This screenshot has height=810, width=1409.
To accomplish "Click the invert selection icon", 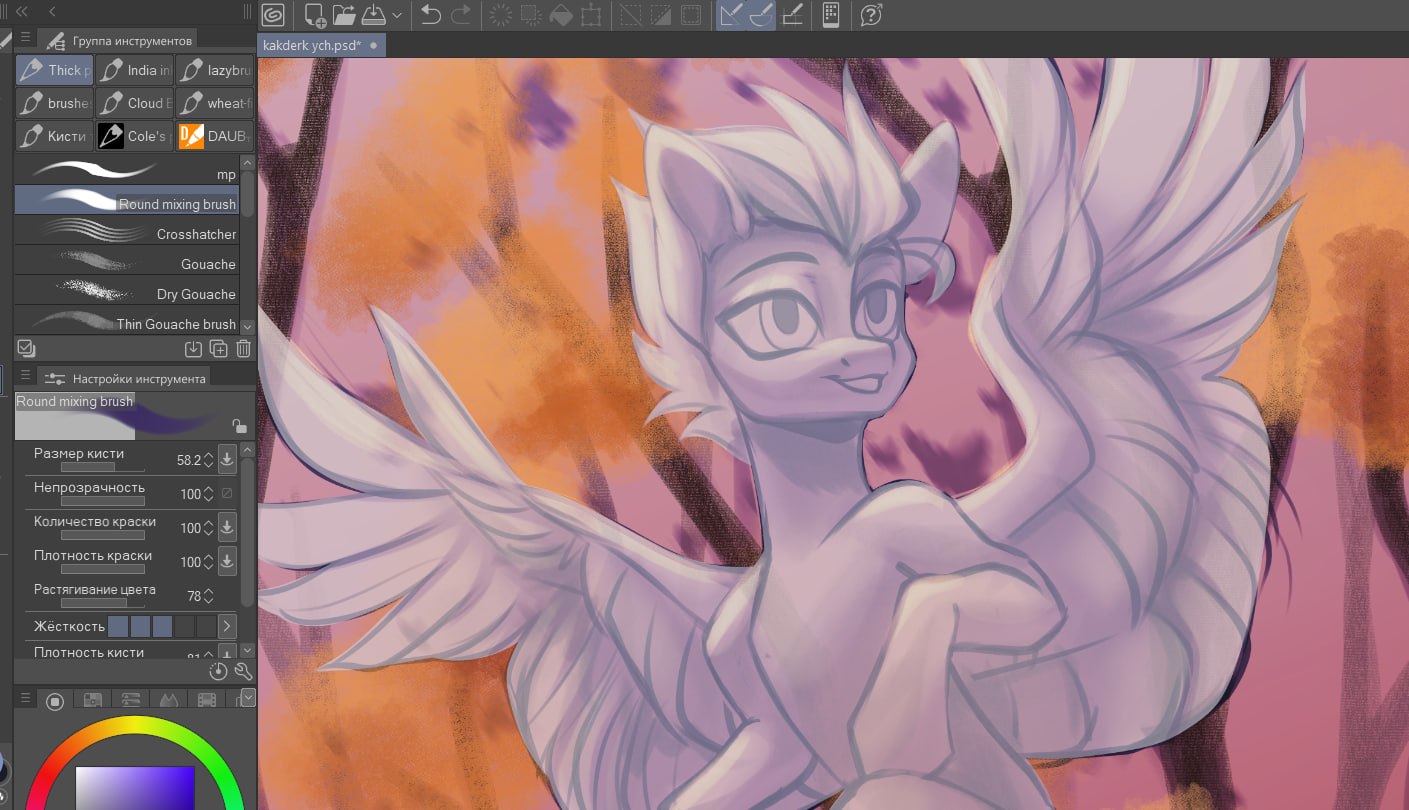I will [661, 15].
